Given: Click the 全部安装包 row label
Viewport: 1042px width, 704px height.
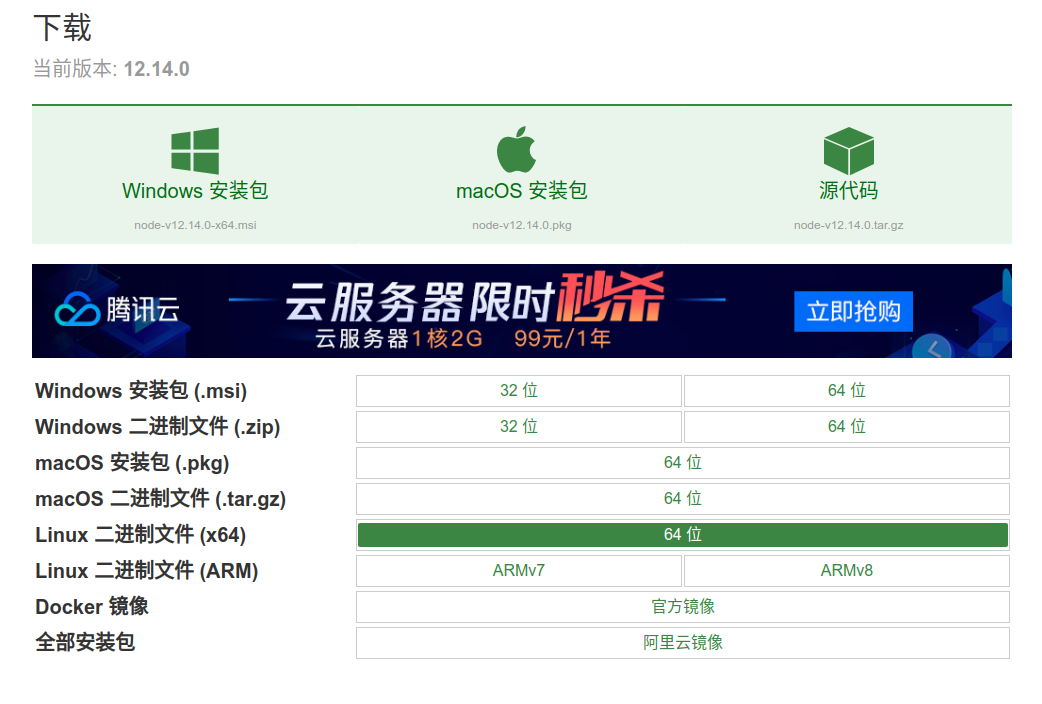Looking at the screenshot, I should pos(85,642).
